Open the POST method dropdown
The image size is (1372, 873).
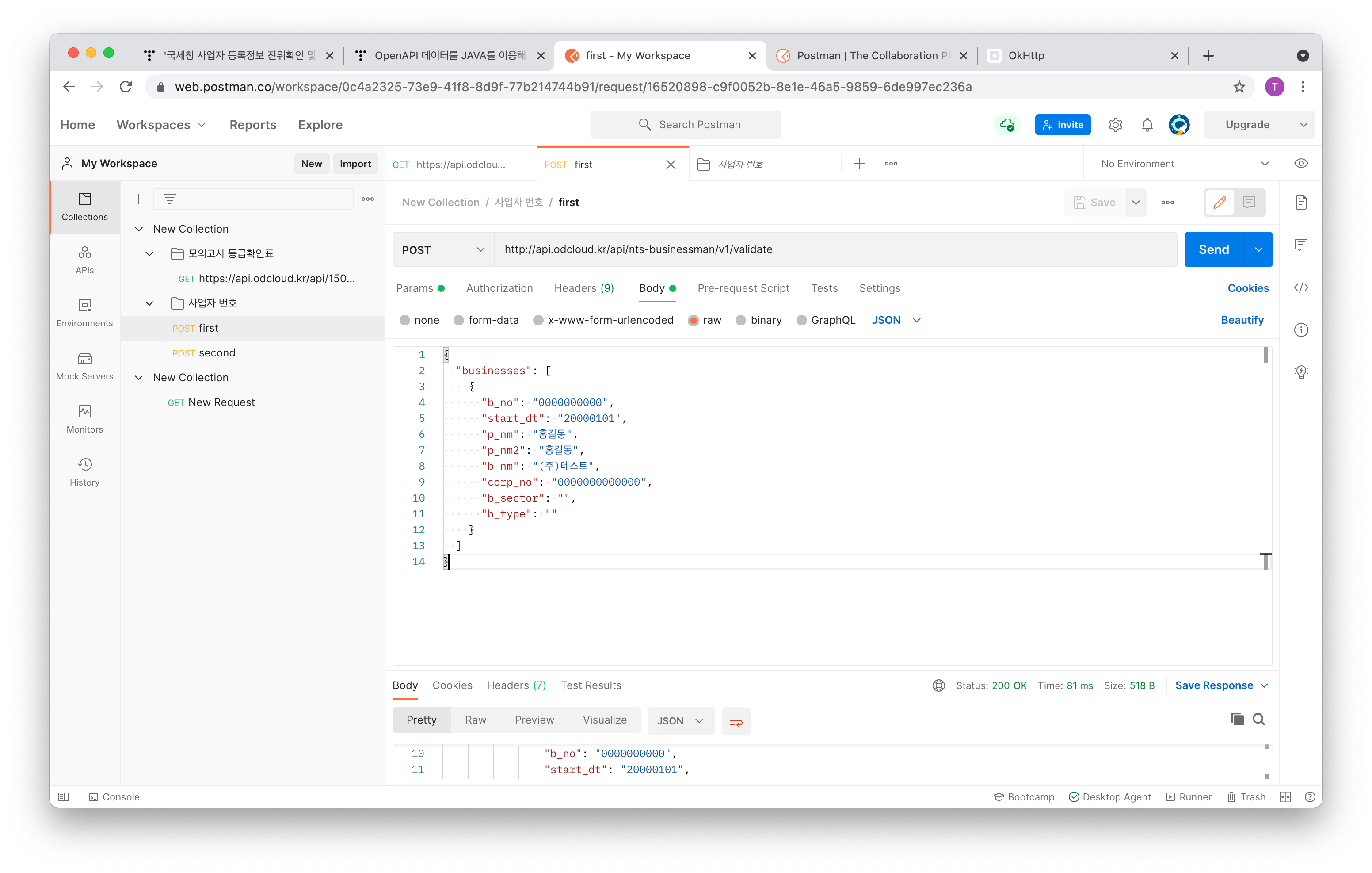443,250
